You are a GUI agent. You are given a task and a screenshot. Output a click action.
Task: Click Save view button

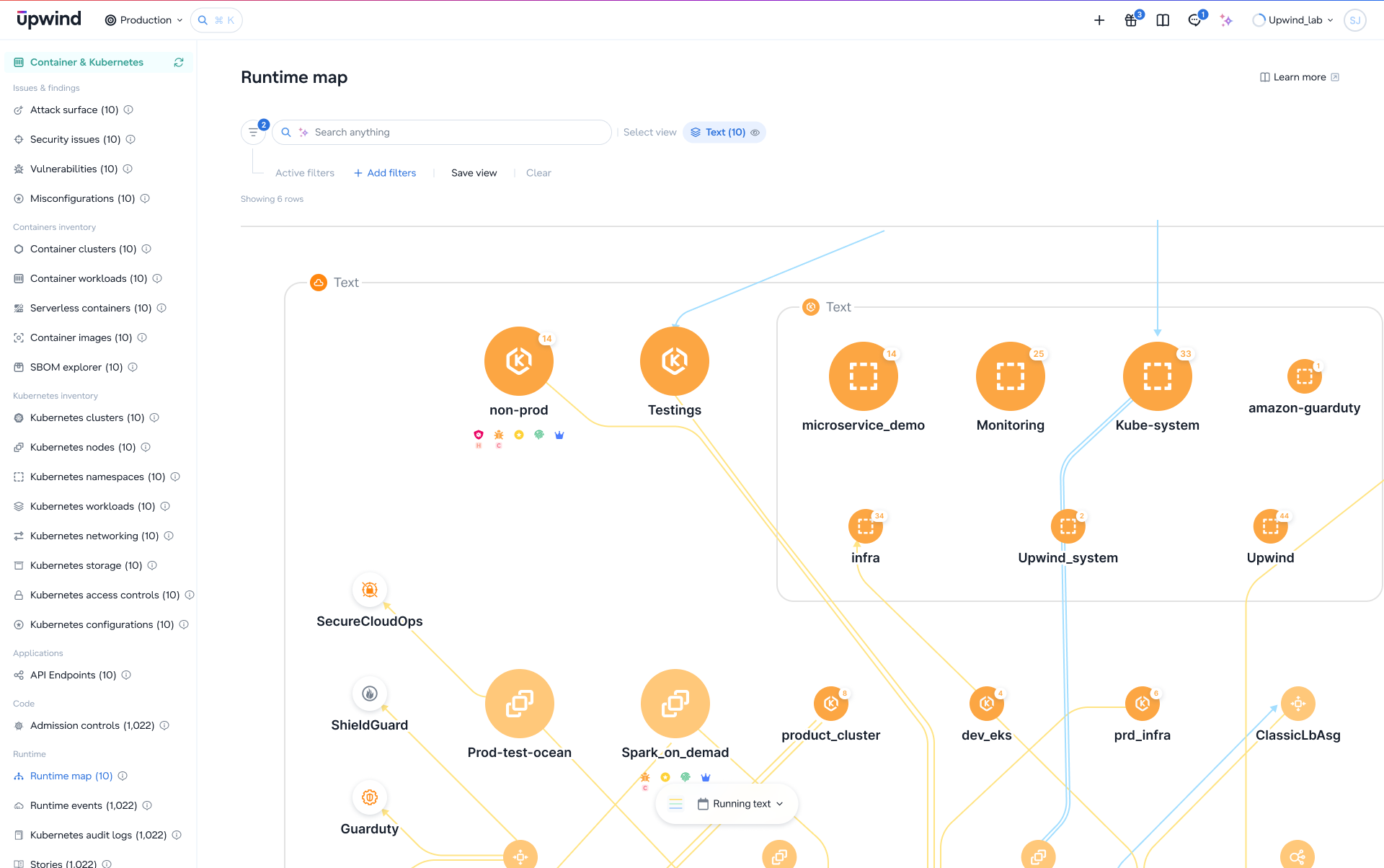474,173
